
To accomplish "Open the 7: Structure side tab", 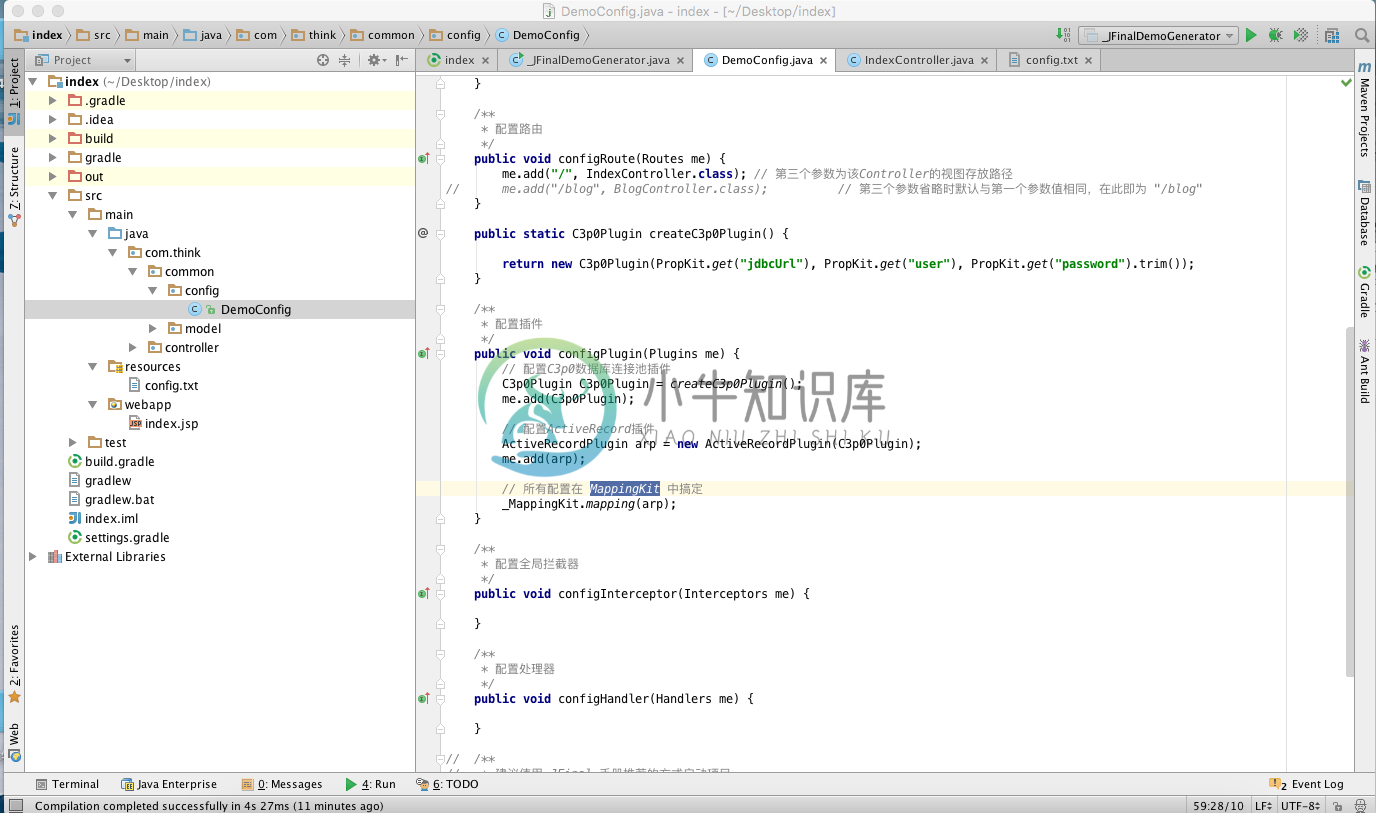I will [x=14, y=187].
